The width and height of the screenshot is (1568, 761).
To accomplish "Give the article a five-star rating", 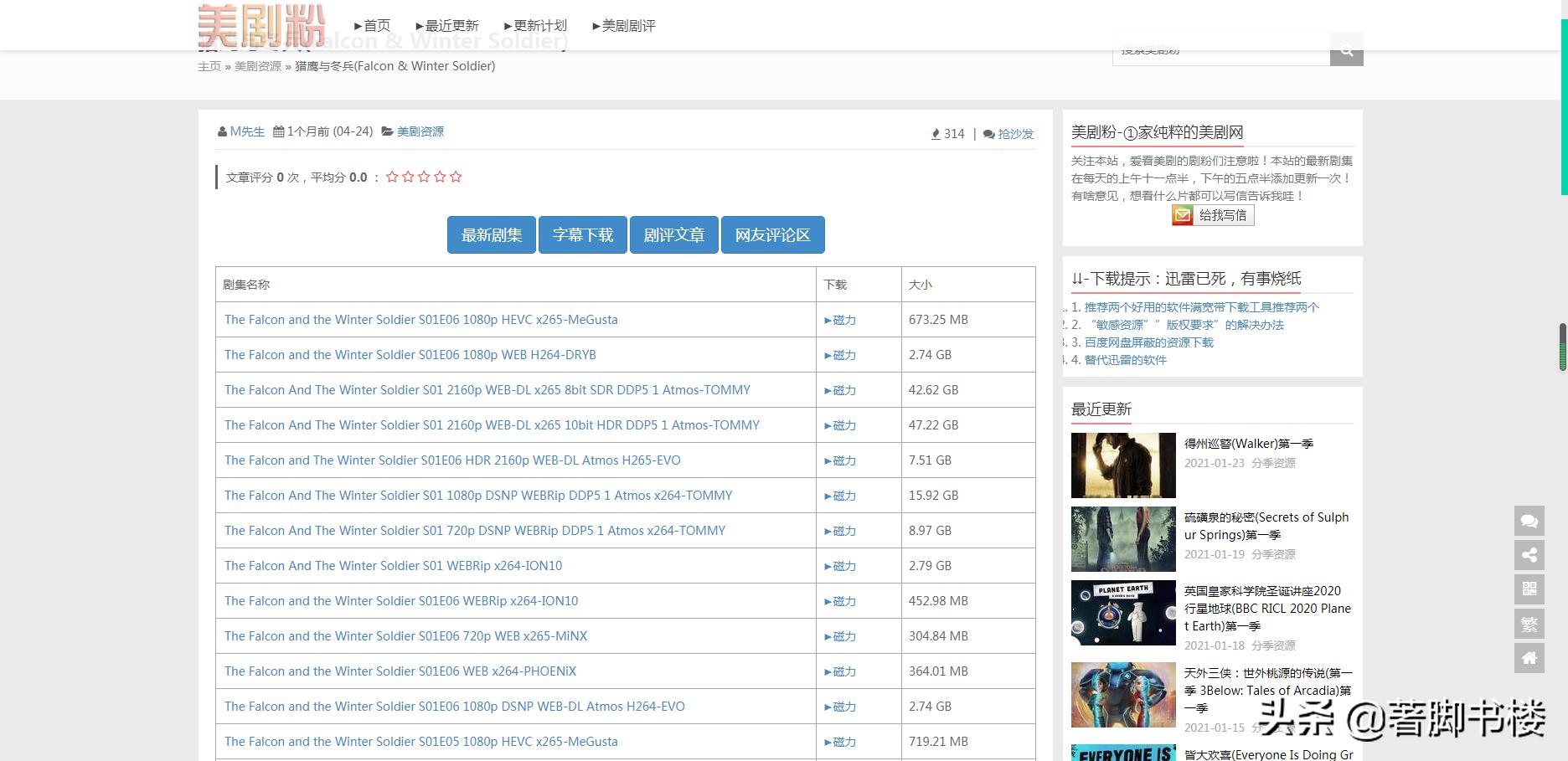I will [456, 177].
